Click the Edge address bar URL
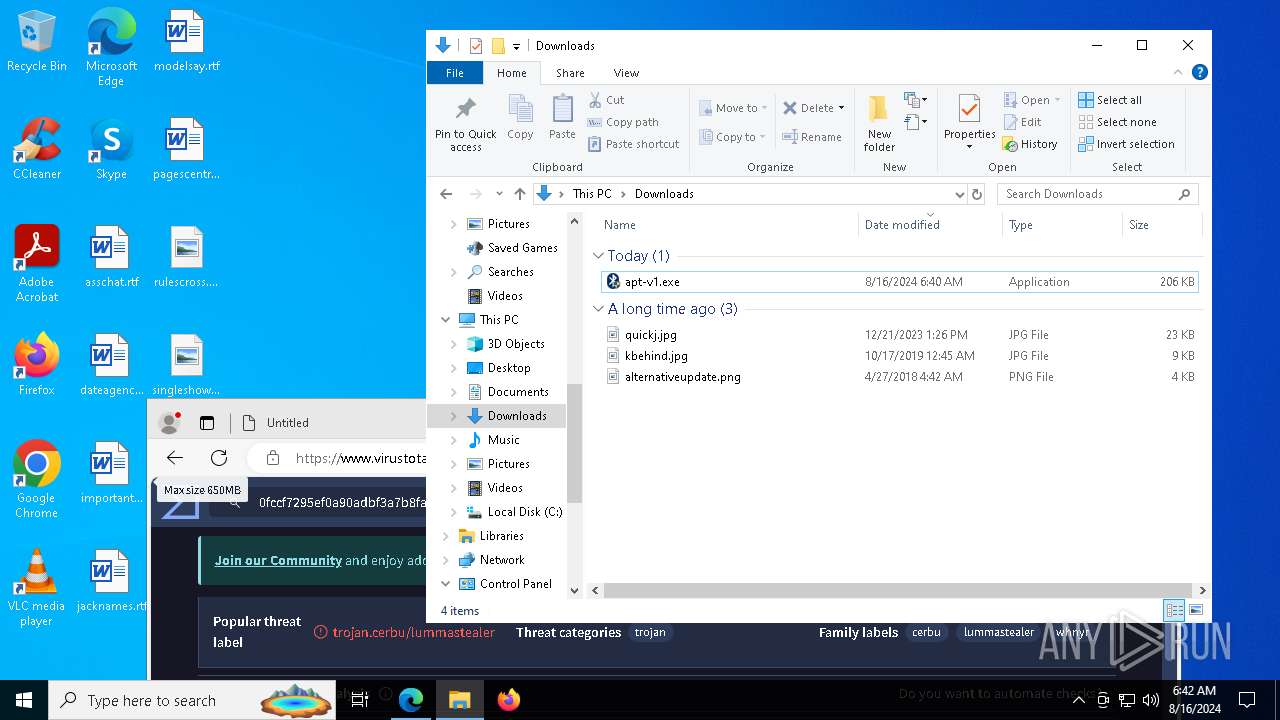1280x720 pixels. pos(360,458)
